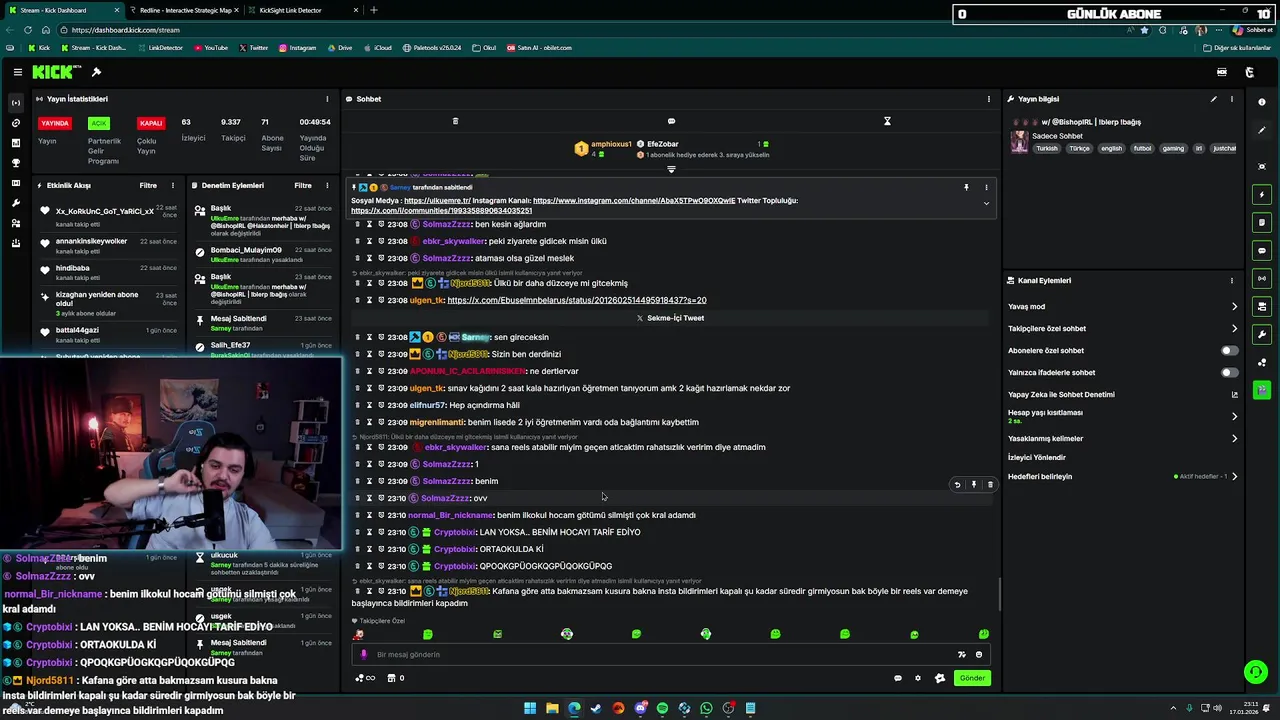Click the info icon in right widget rail

(1262, 102)
